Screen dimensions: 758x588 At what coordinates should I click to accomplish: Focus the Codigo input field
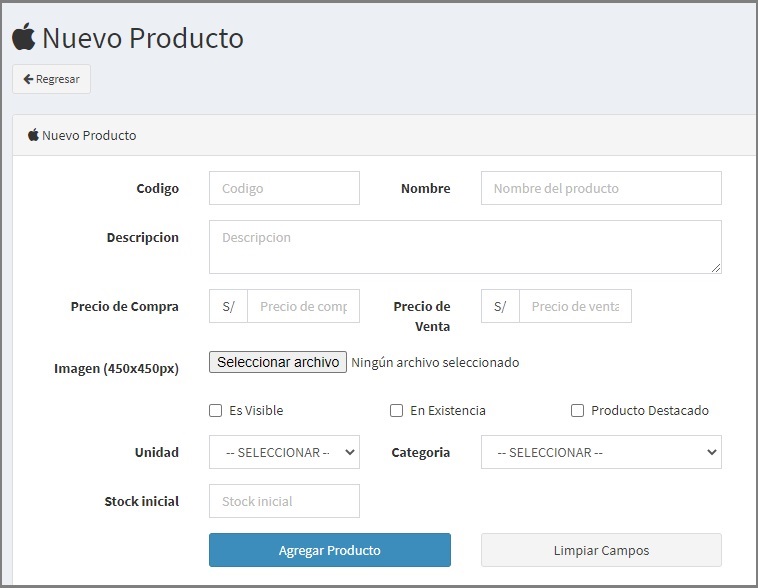tap(284, 188)
